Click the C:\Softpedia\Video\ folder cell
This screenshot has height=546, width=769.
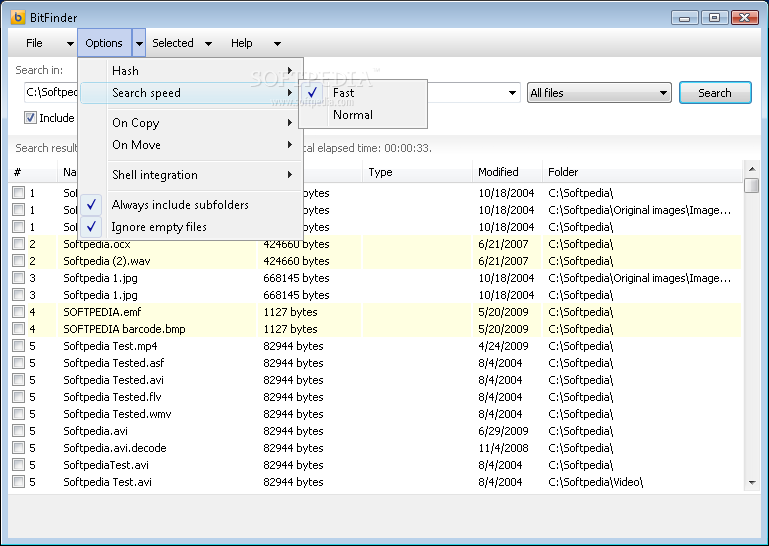click(595, 482)
